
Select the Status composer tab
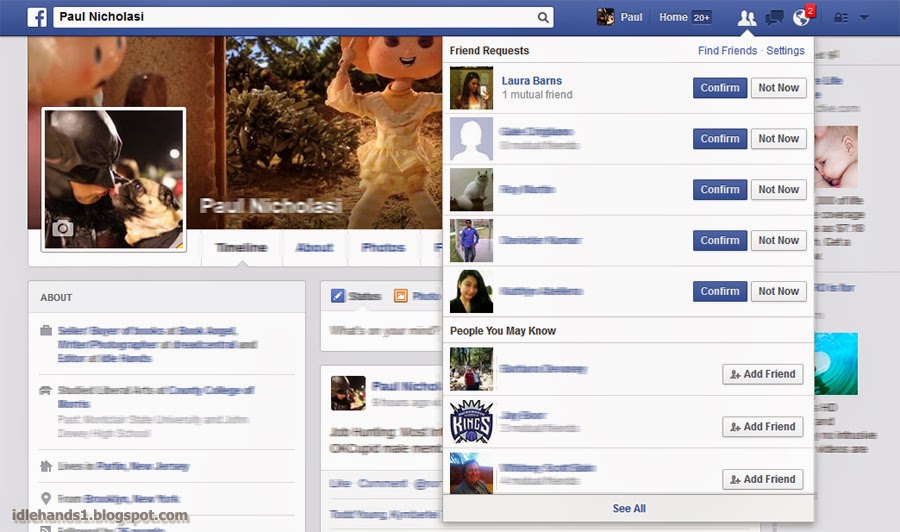tap(356, 296)
